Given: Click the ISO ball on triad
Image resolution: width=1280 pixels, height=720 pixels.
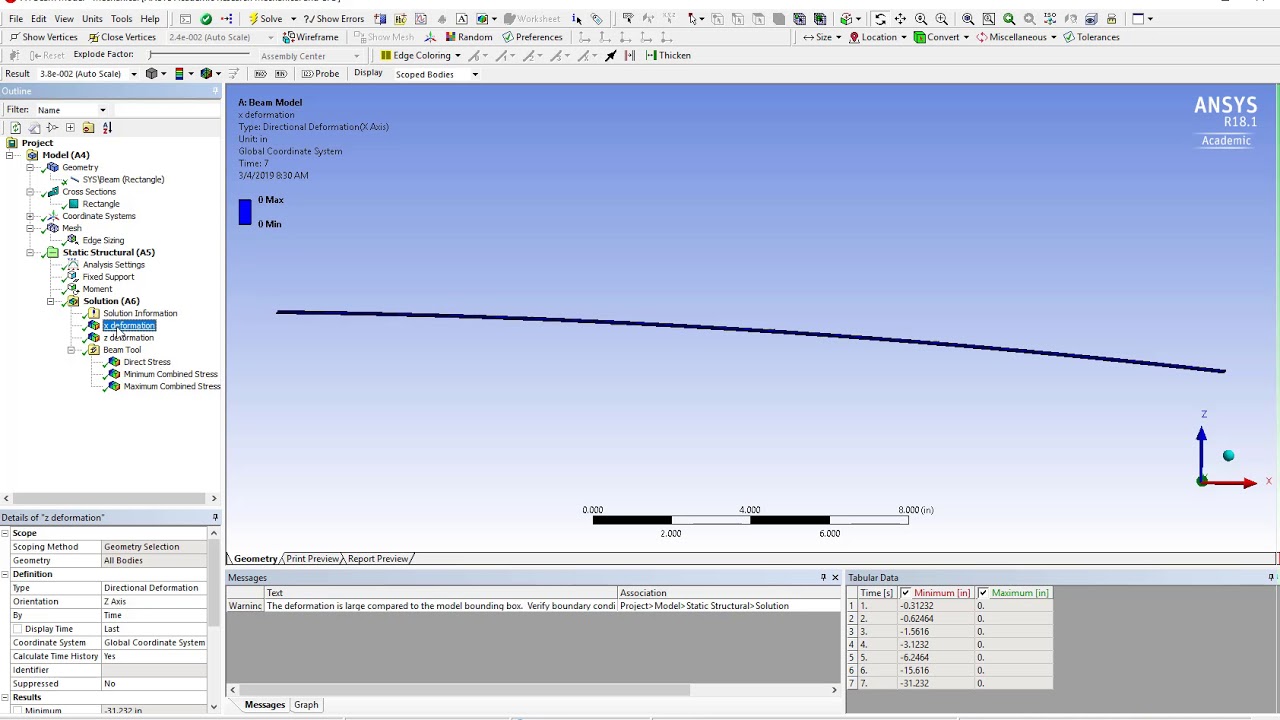Looking at the screenshot, I should (x=1228, y=456).
